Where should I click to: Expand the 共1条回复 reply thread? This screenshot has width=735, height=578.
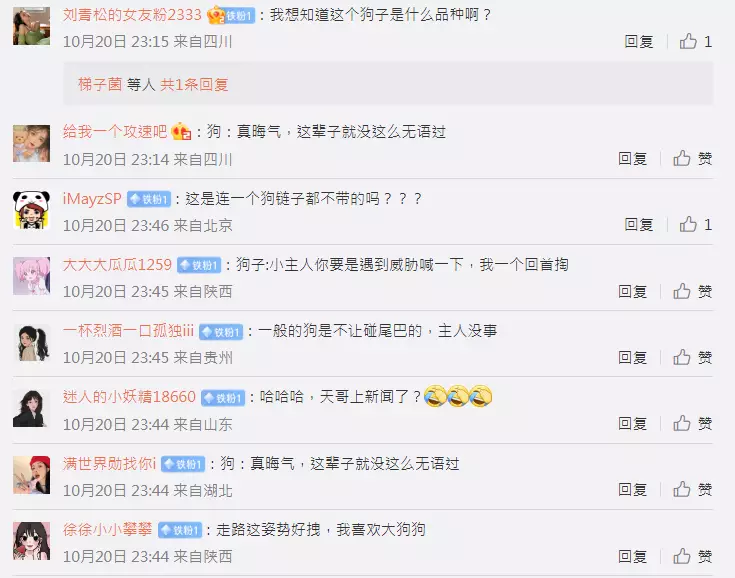[x=194, y=84]
